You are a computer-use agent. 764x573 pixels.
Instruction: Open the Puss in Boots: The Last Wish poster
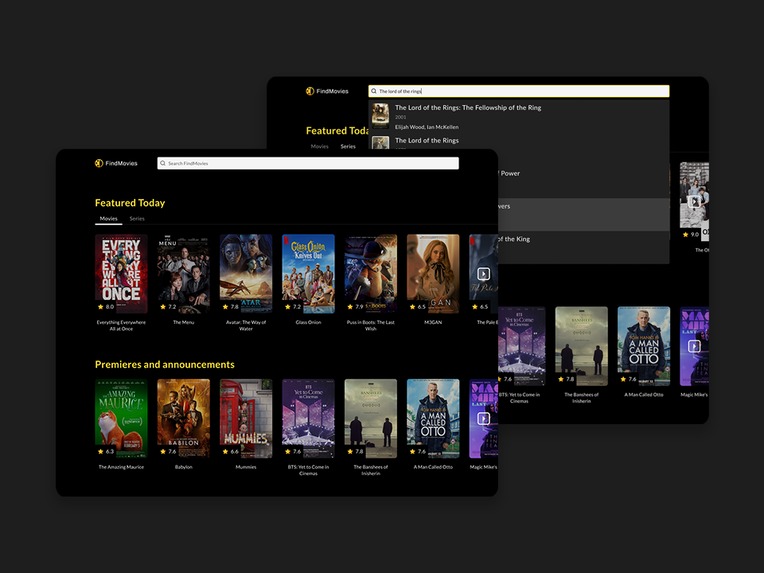click(371, 274)
